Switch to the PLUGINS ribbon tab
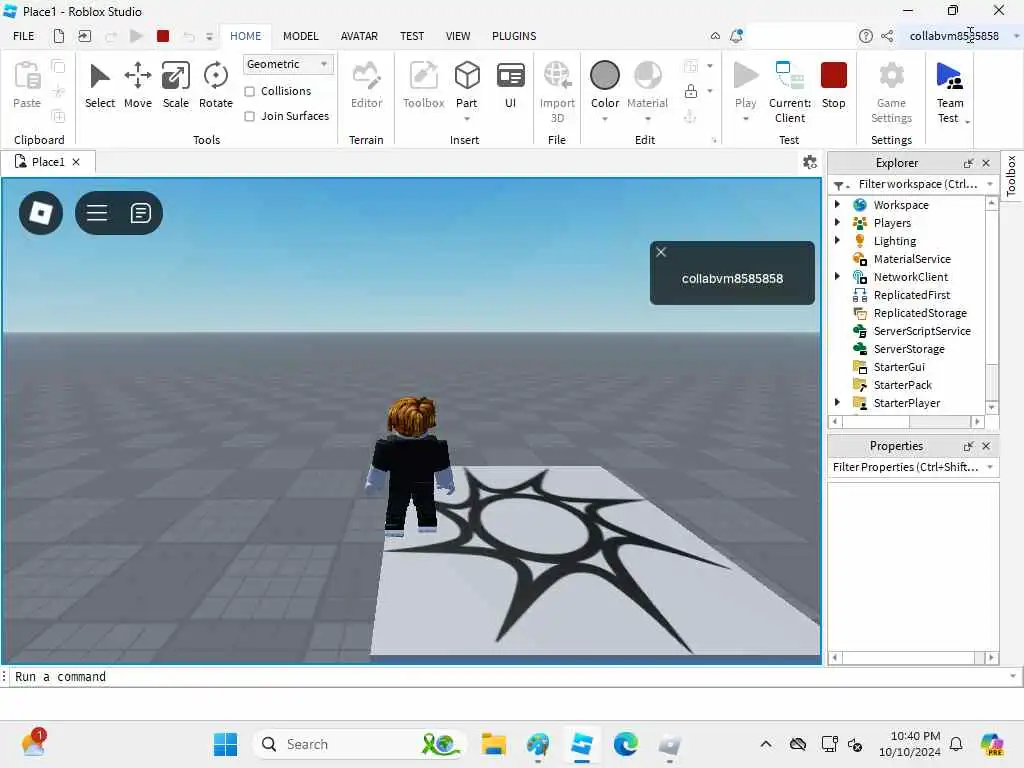Viewport: 1024px width, 768px height. pyautogui.click(x=514, y=36)
